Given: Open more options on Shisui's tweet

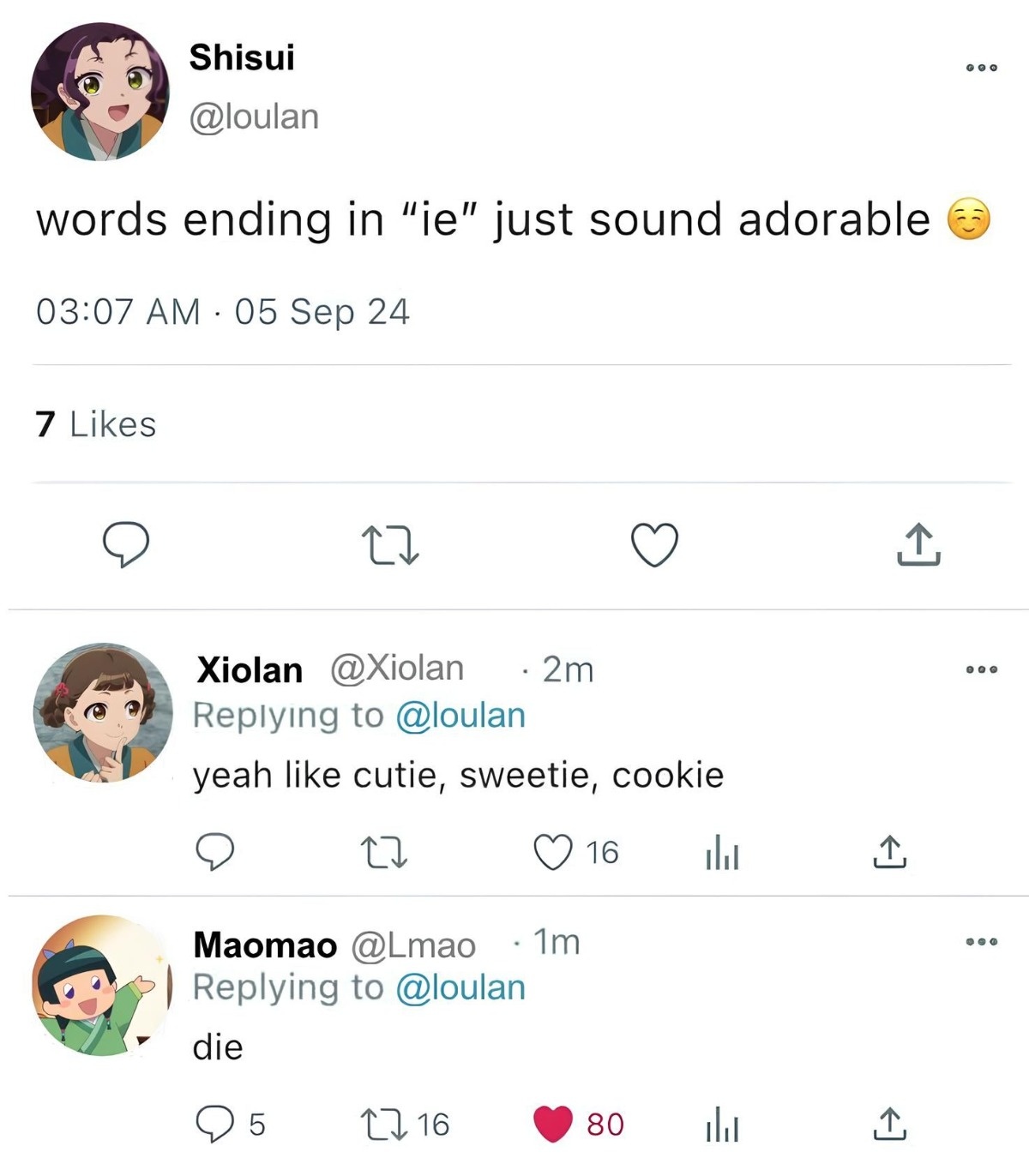Looking at the screenshot, I should [x=981, y=67].
